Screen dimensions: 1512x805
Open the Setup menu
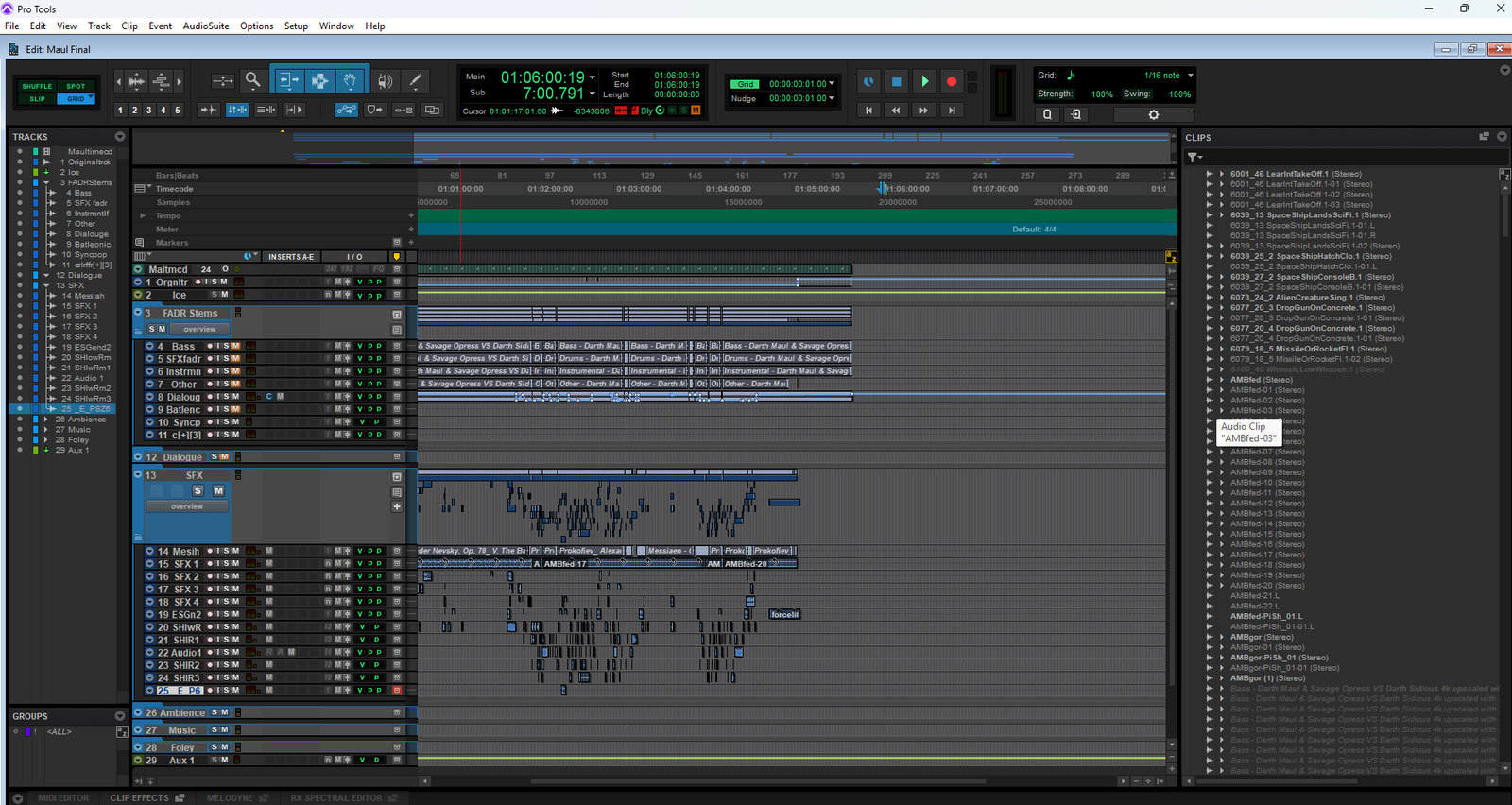pyautogui.click(x=297, y=26)
